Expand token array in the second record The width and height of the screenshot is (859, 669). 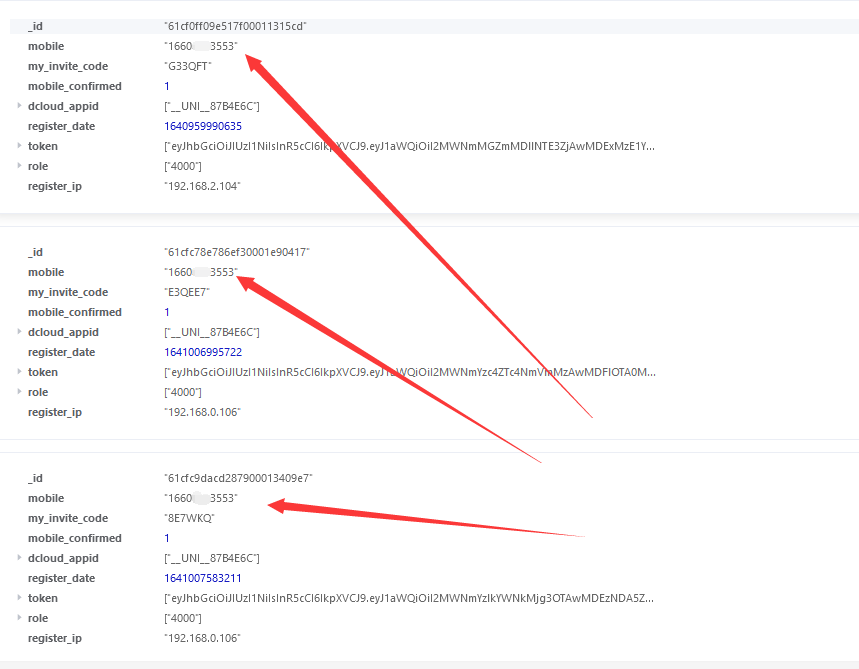[x=19, y=372]
